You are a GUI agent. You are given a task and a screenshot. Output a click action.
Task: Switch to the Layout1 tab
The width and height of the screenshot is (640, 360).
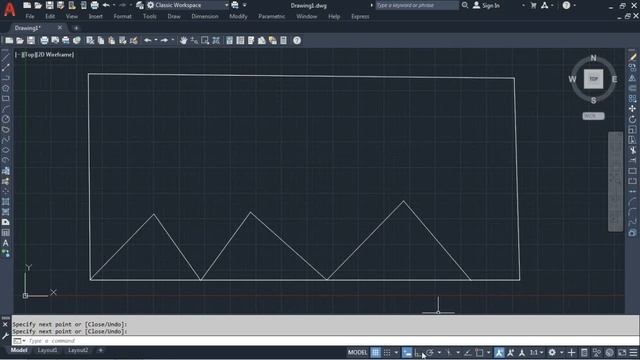point(47,351)
